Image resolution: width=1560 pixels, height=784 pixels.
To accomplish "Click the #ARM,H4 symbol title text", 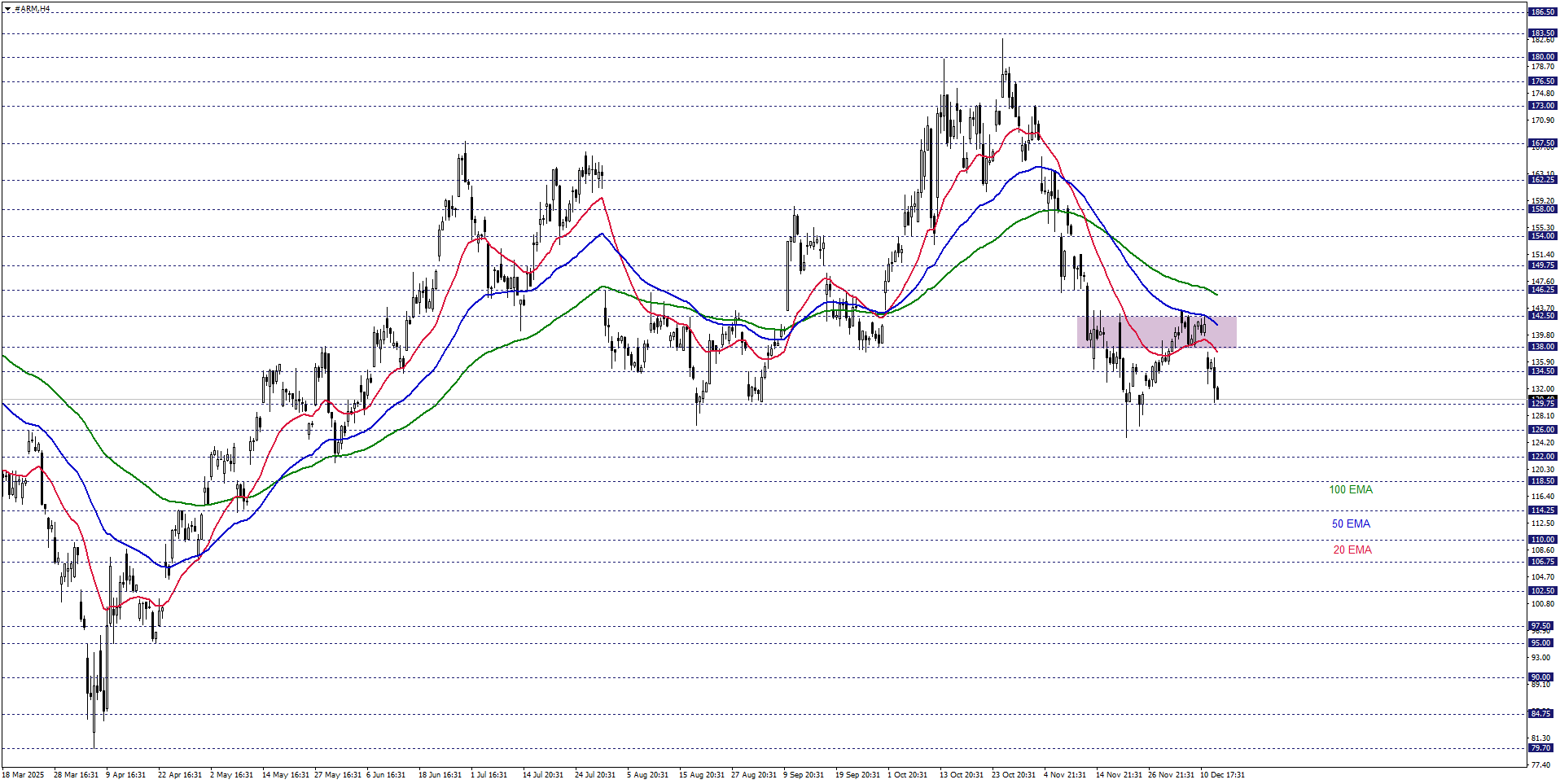I will pos(33,9).
